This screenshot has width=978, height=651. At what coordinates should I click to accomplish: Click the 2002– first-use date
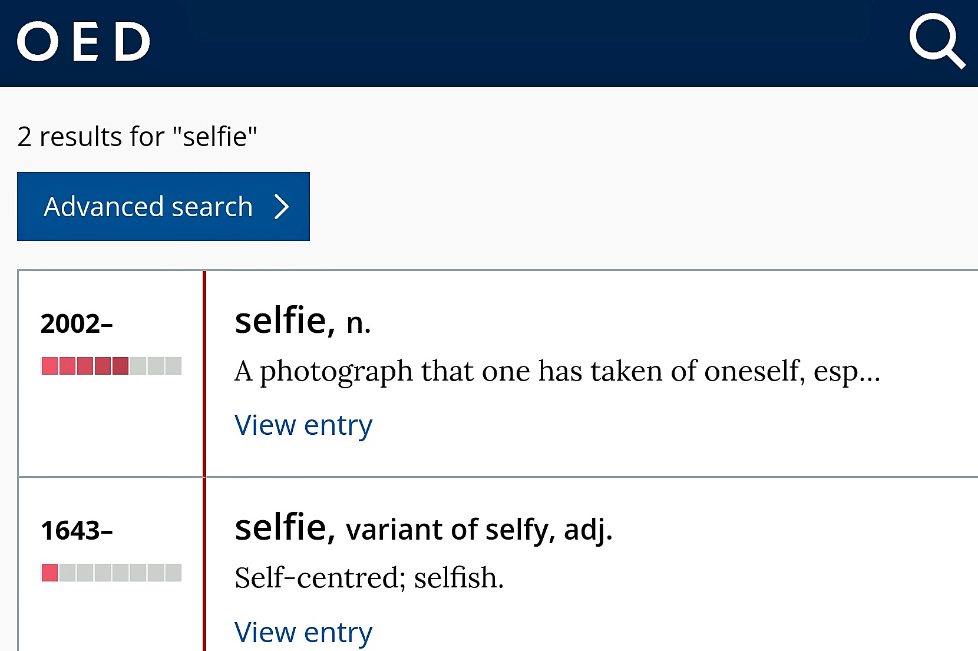77,324
